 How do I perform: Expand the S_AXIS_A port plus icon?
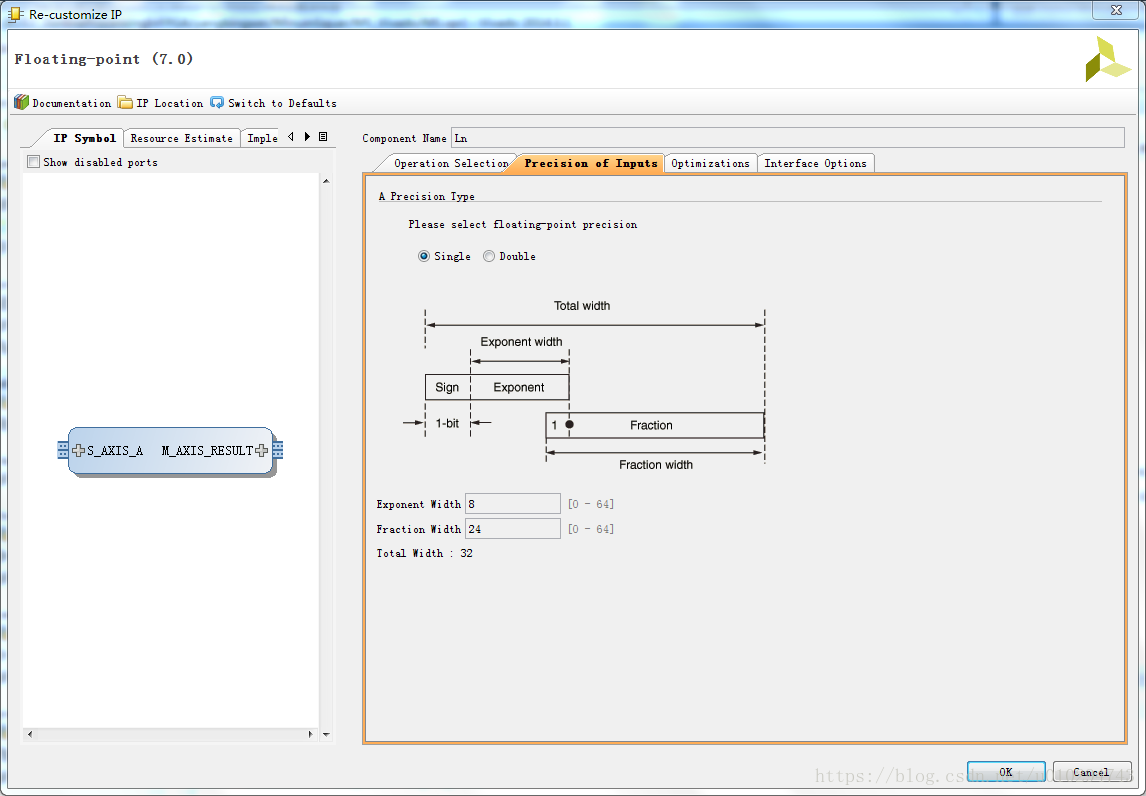(x=79, y=450)
